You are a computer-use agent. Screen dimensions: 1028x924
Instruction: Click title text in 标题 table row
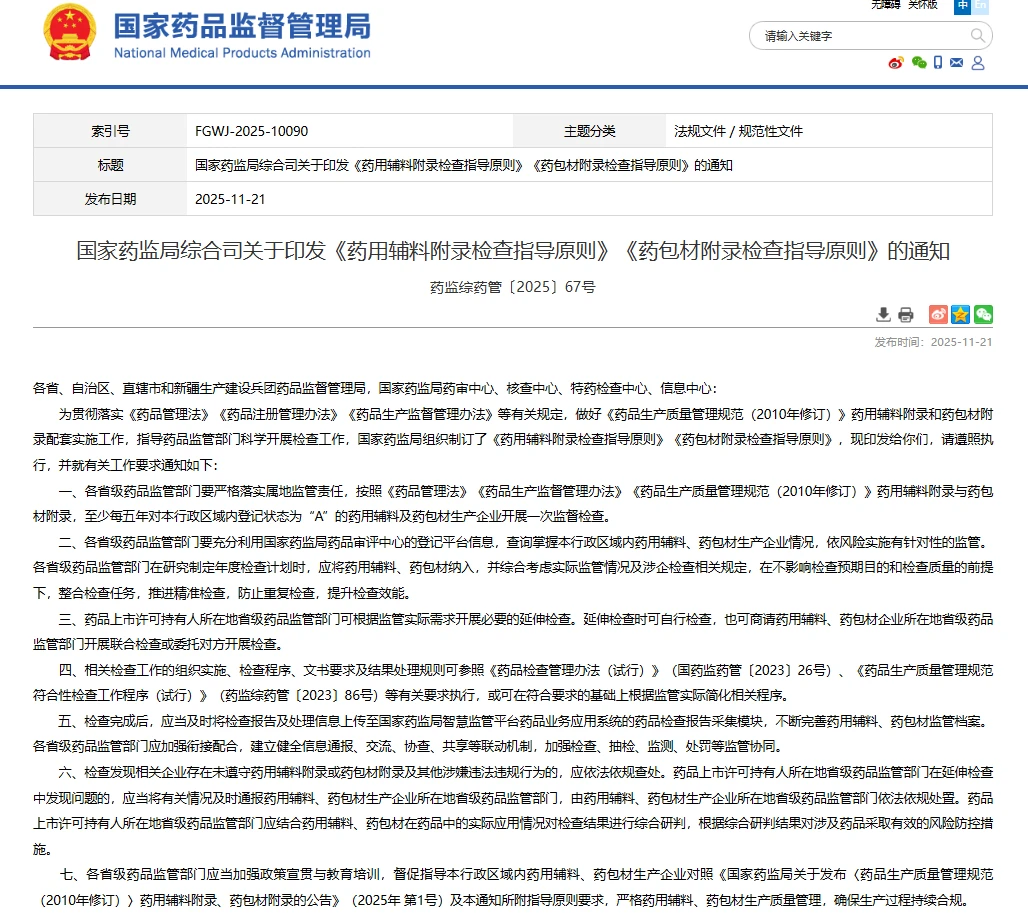click(x=464, y=165)
